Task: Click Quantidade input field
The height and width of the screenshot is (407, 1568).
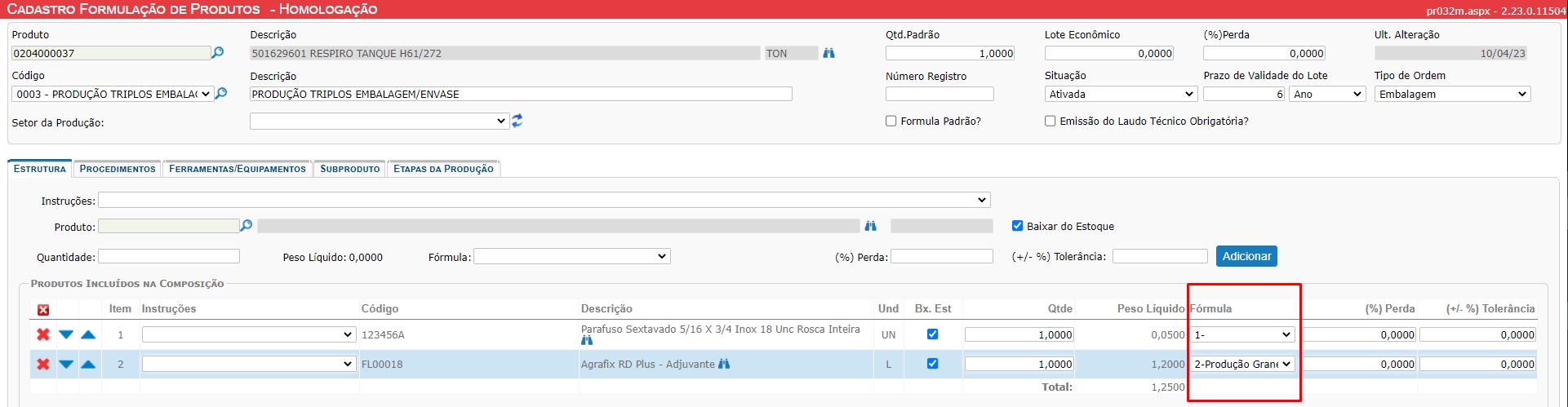Action: coord(169,256)
